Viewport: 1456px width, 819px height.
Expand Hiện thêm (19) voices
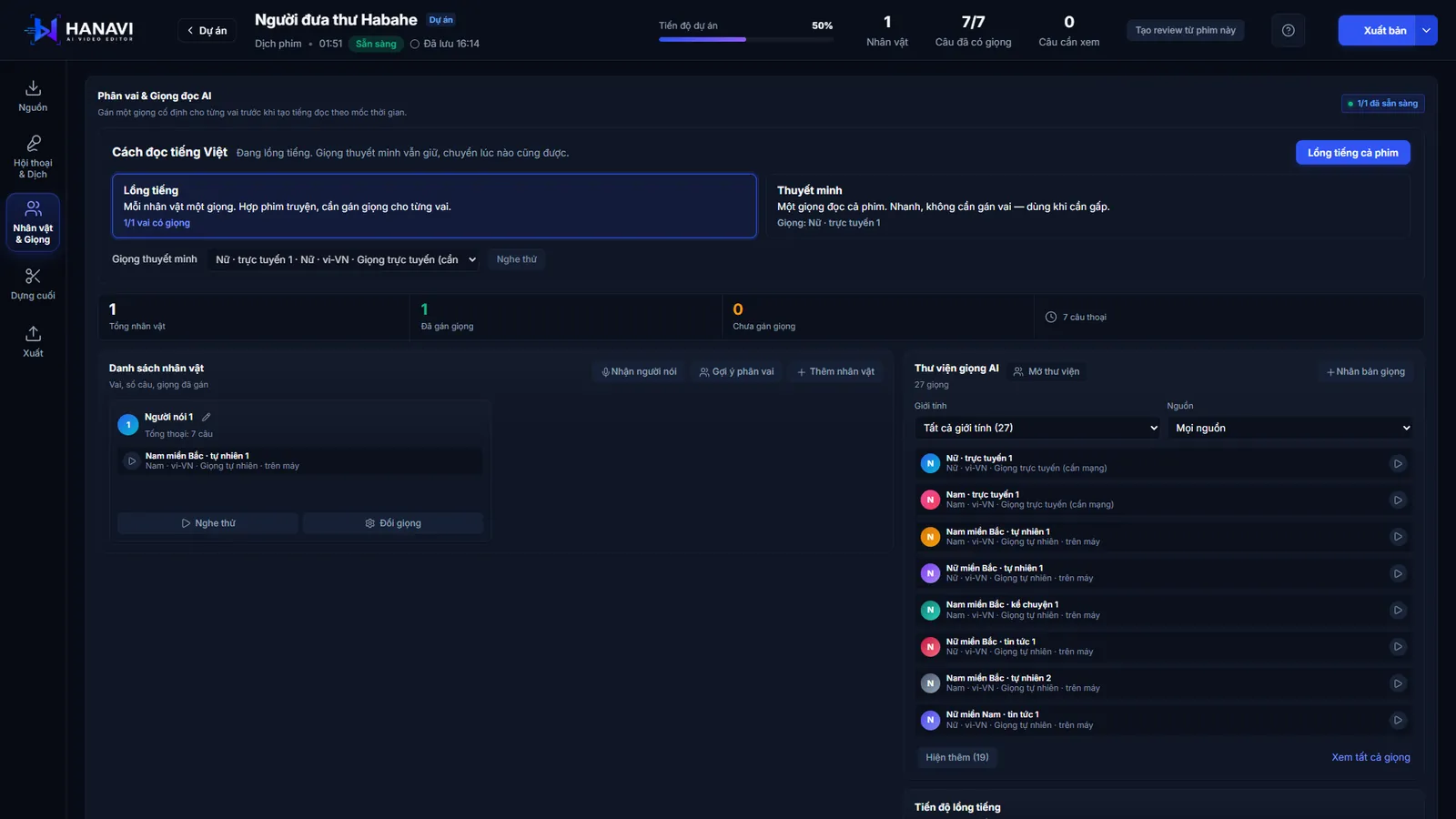[956, 757]
